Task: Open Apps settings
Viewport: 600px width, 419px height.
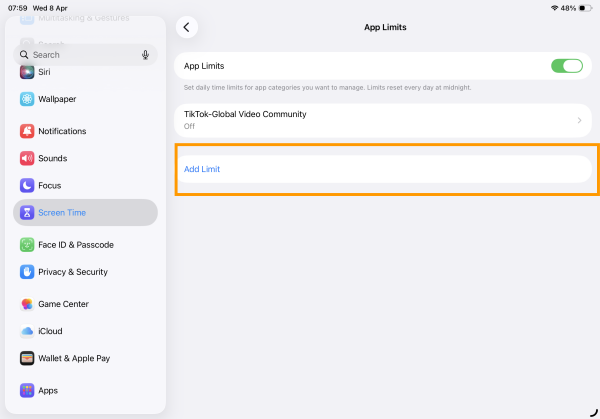Action: click(x=85, y=391)
